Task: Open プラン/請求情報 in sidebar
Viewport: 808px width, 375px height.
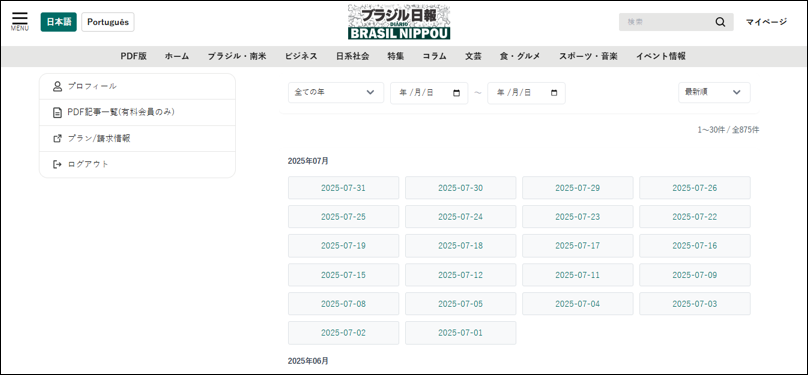Action: pos(137,139)
